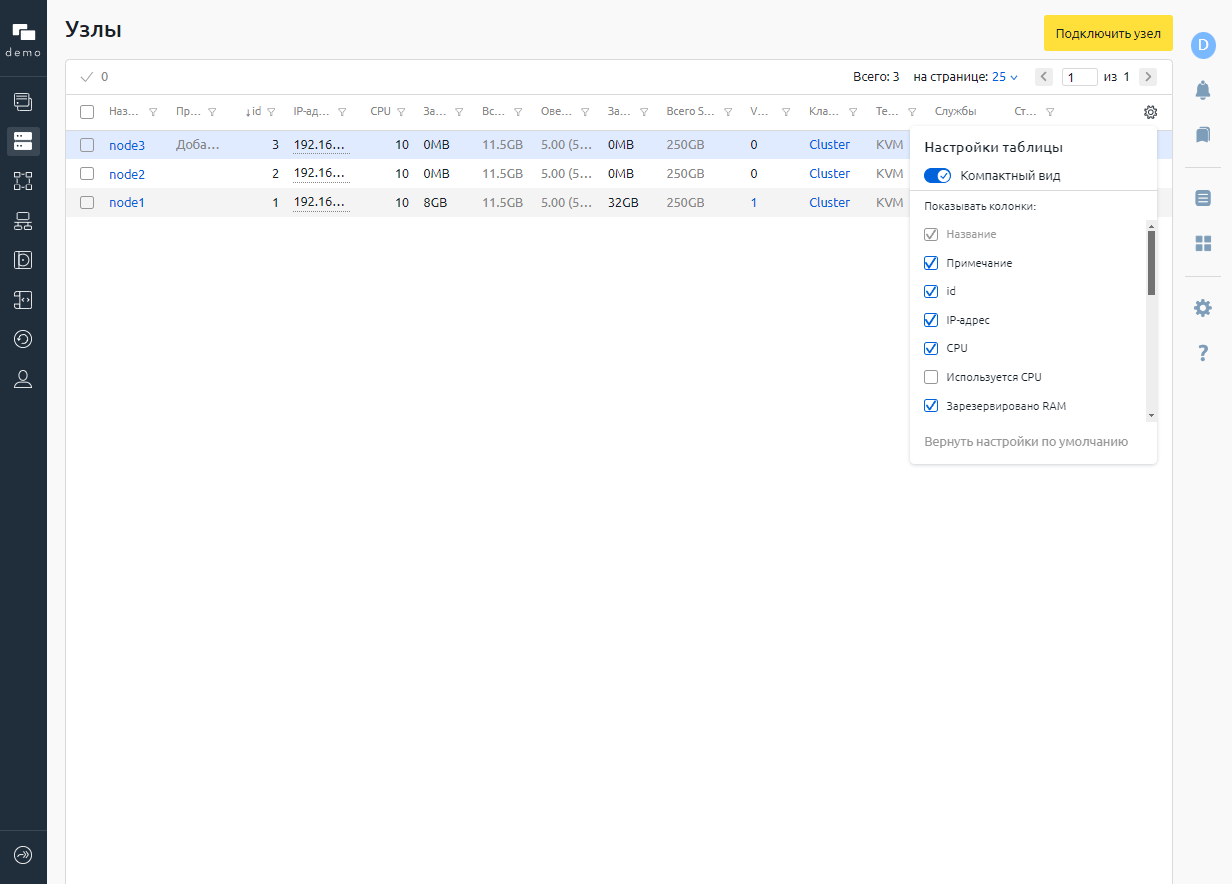Open the Nodes server icon in sidebar

pyautogui.click(x=23, y=141)
